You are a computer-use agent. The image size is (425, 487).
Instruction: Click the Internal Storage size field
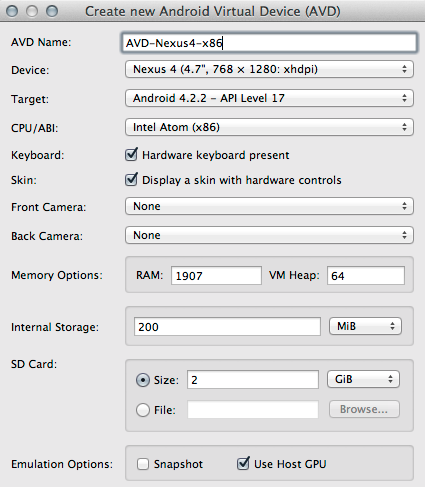point(227,327)
